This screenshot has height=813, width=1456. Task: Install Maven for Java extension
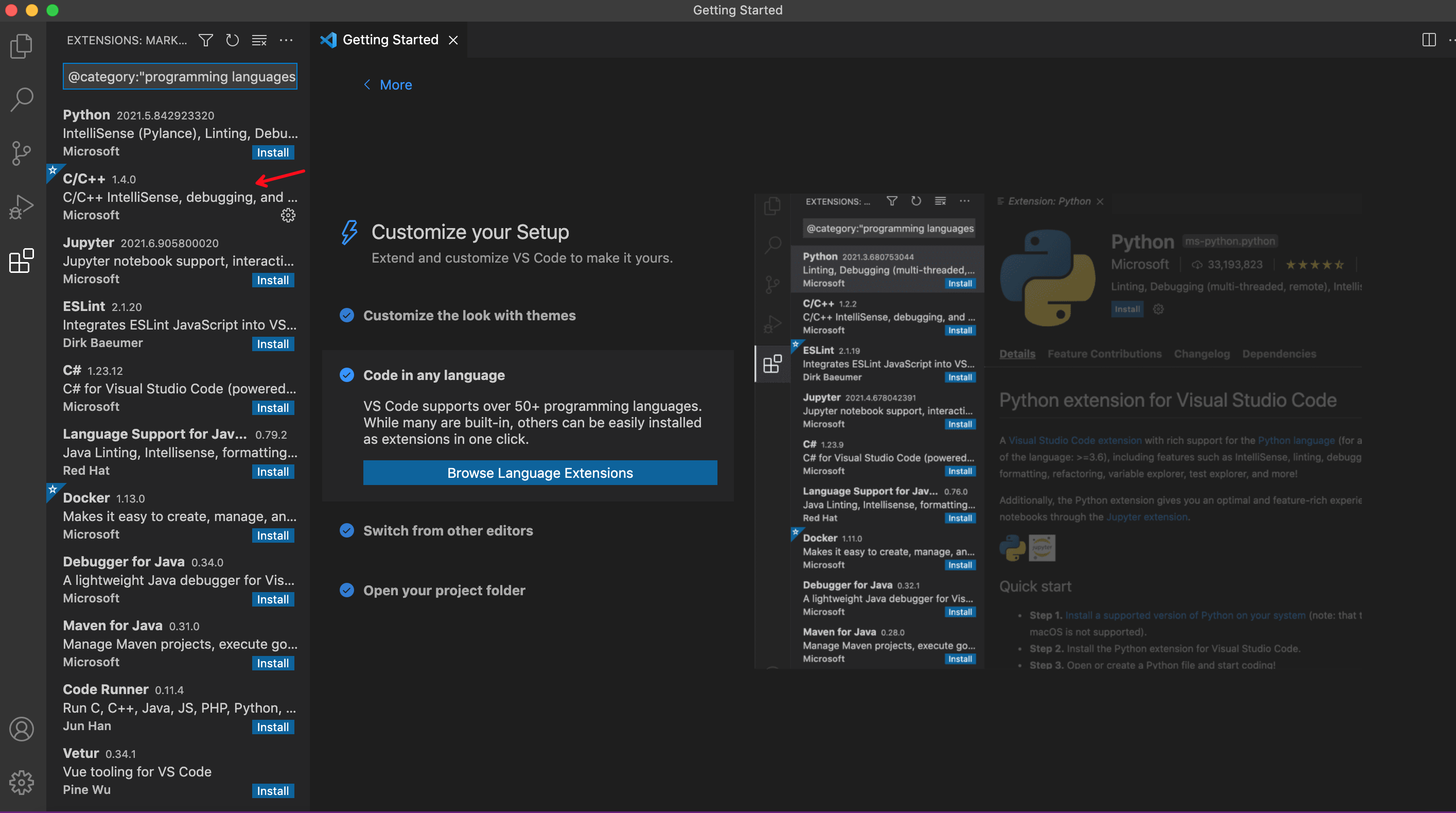[273, 663]
